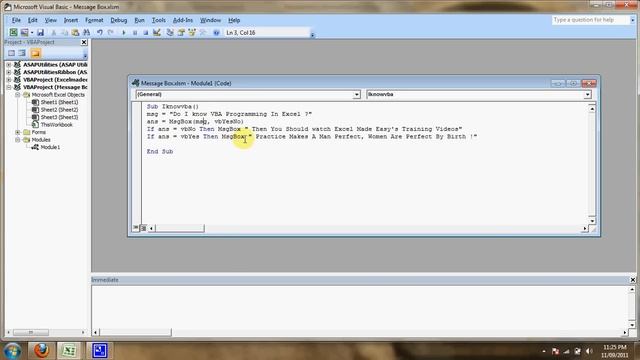
Task: Click the Full Module View button
Action: (143, 228)
